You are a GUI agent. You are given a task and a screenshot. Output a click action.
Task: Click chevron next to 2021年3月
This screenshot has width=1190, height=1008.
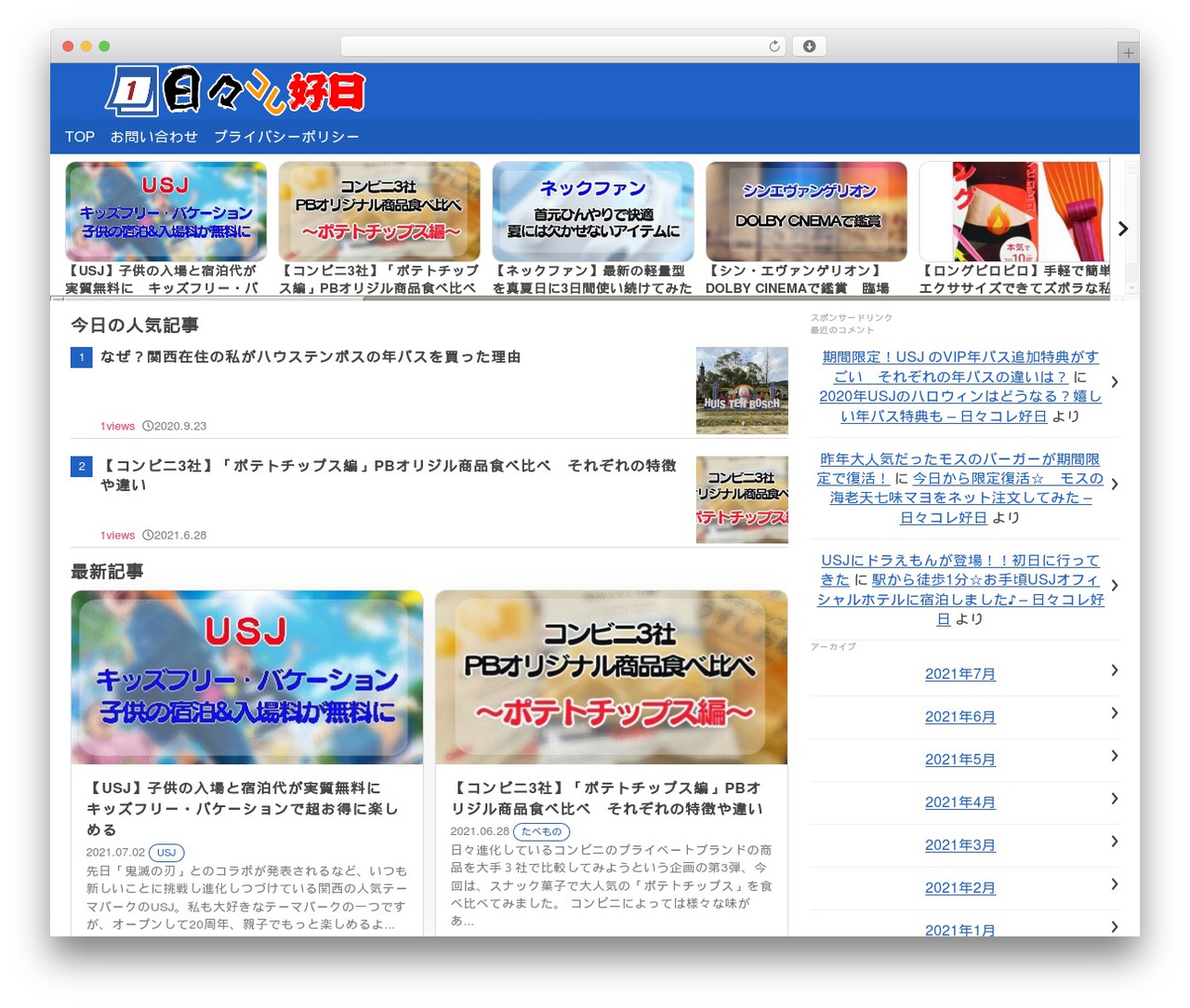tap(1114, 842)
